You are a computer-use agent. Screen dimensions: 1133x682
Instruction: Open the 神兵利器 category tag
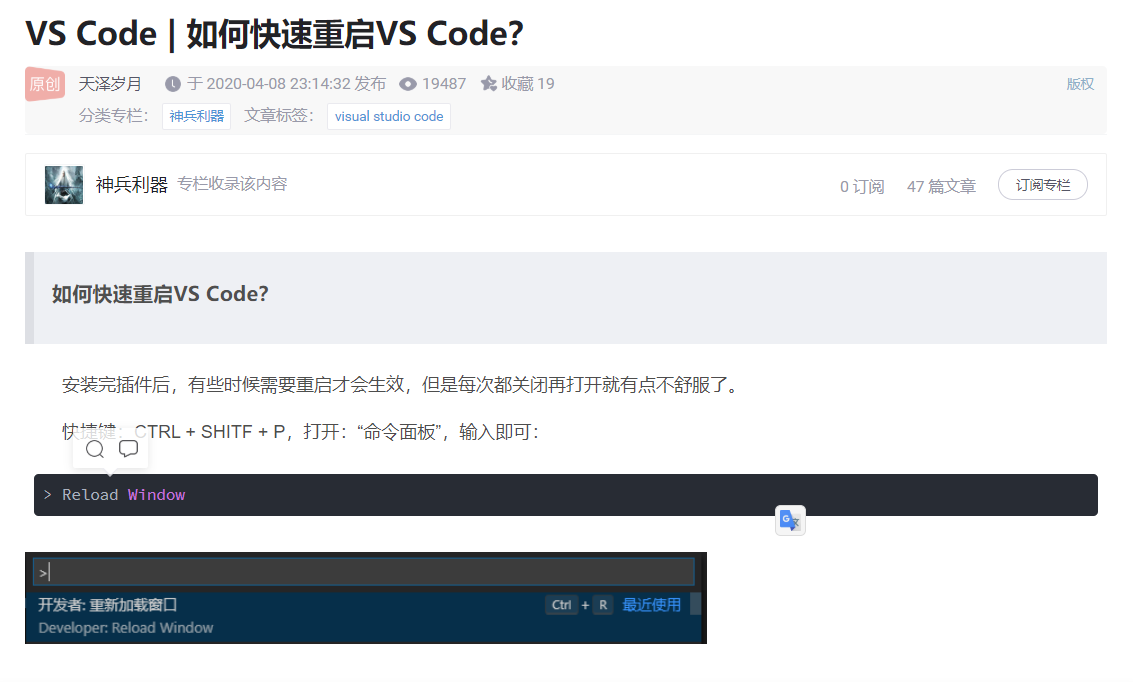(197, 116)
